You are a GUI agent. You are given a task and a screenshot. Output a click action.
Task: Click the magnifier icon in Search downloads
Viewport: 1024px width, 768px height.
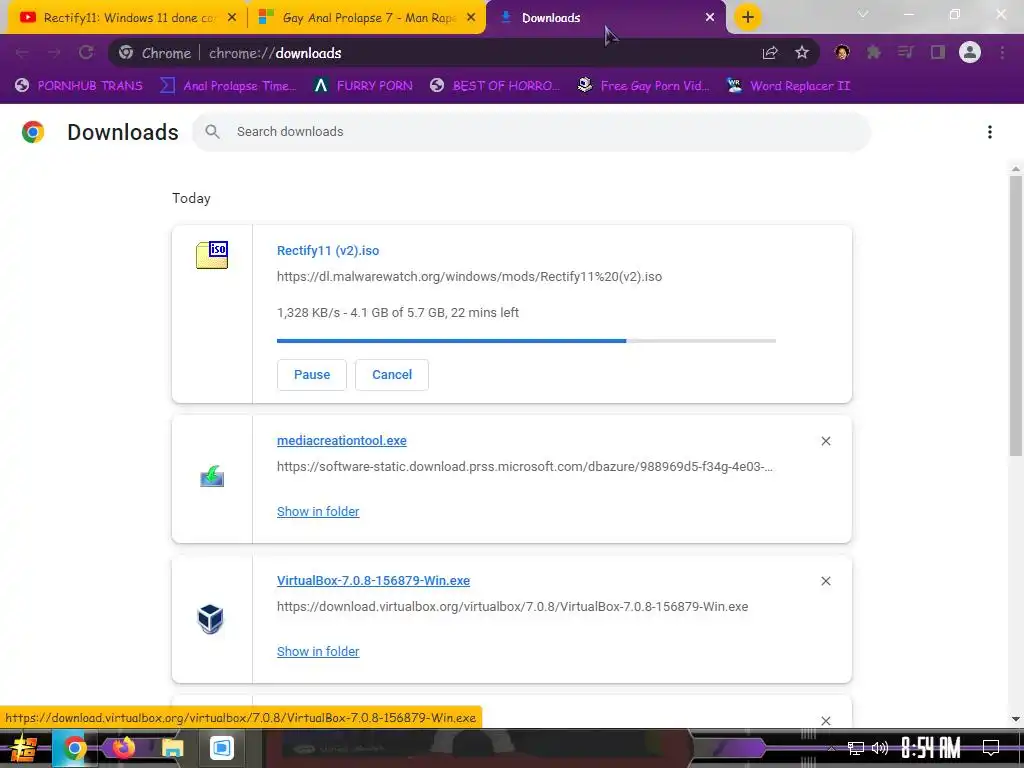[212, 131]
